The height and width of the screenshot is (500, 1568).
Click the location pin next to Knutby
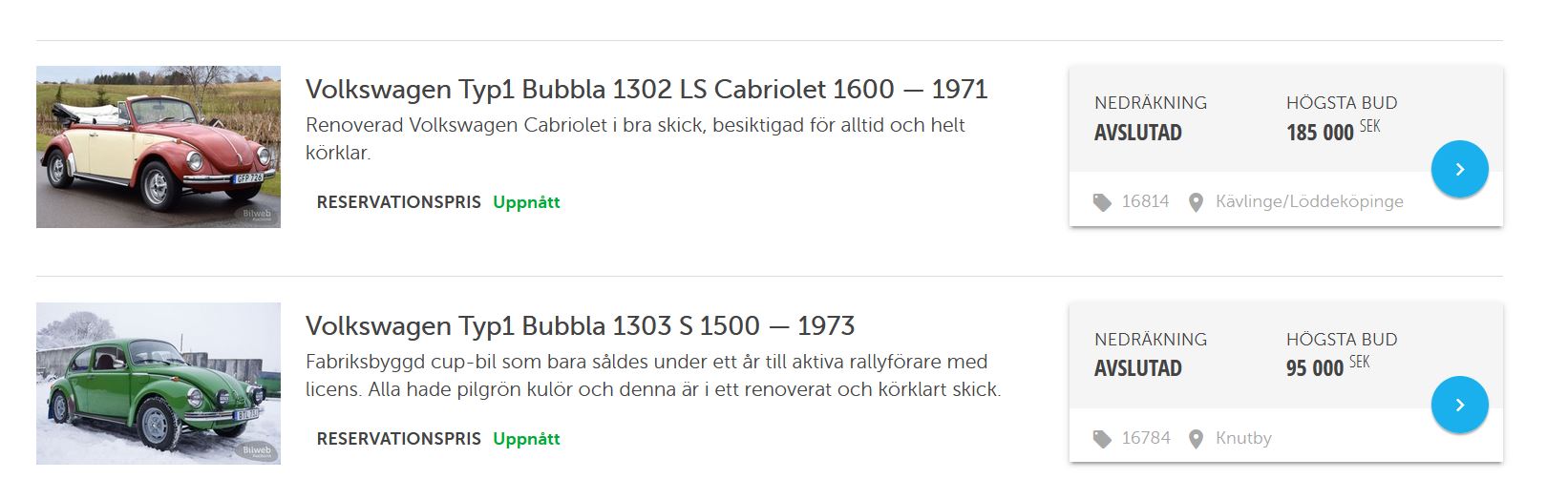[x=1196, y=439]
